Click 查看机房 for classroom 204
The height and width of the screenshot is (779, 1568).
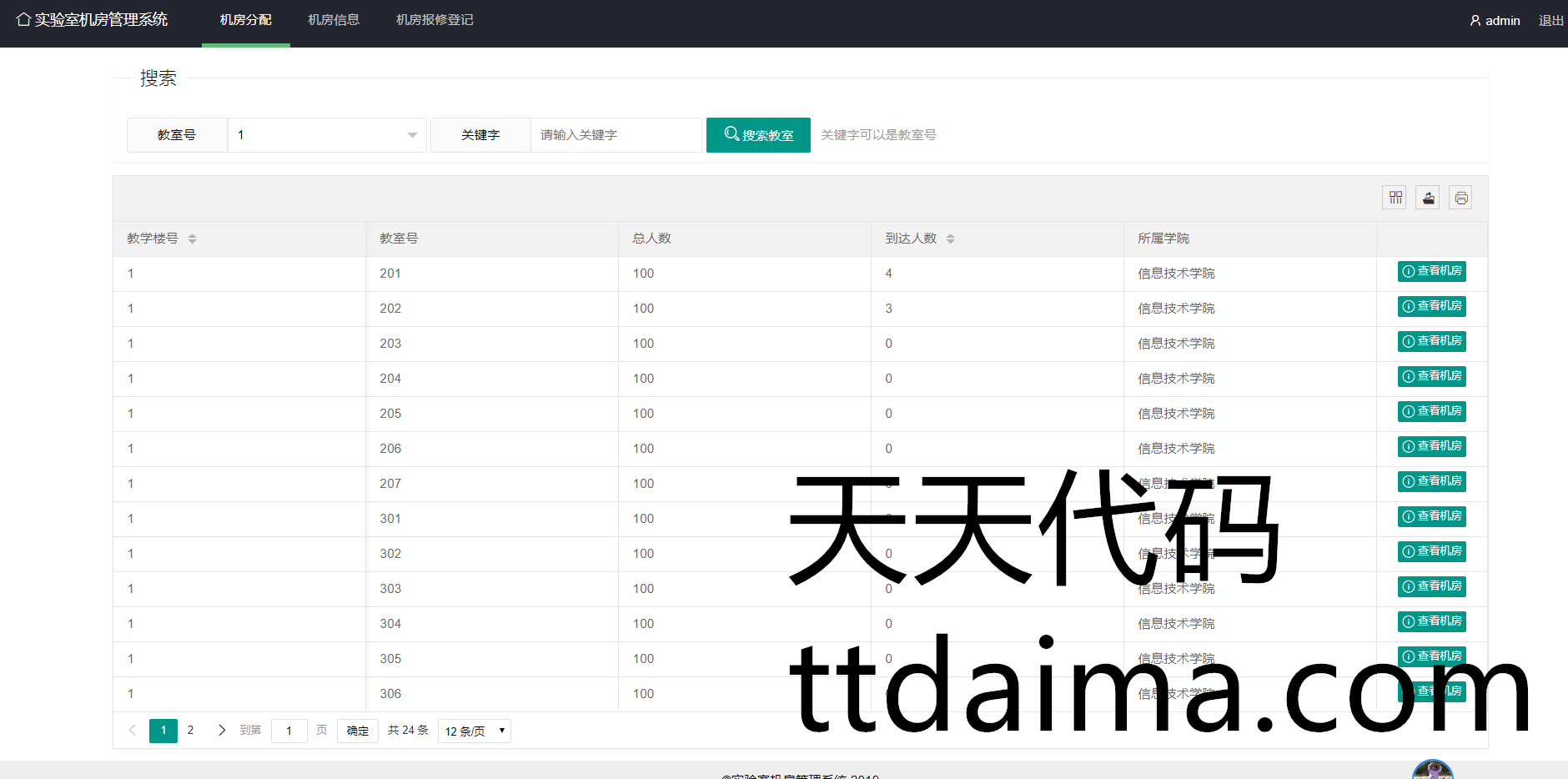[1431, 376]
